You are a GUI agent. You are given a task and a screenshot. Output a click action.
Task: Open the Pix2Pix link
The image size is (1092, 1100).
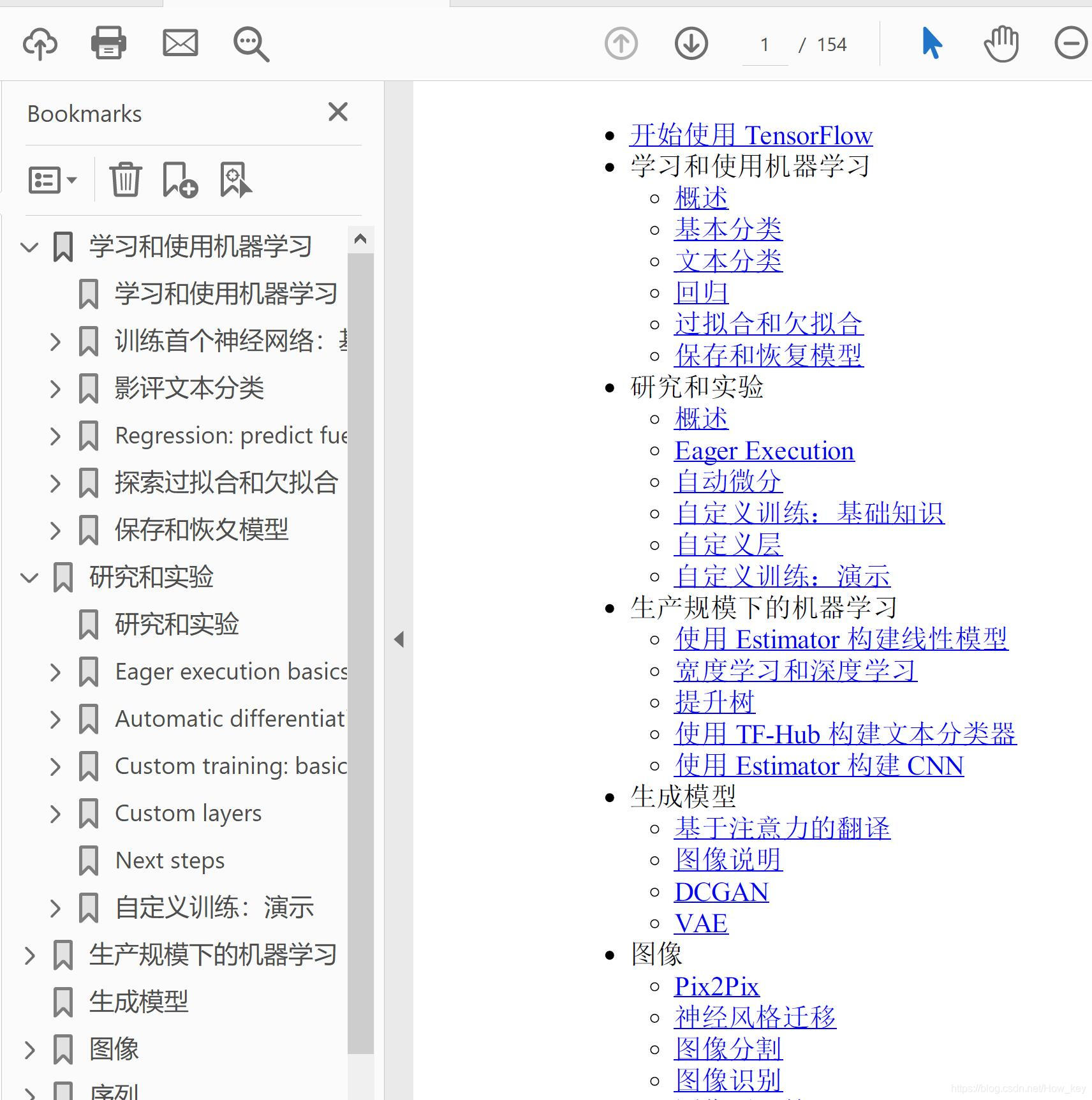tap(716, 986)
